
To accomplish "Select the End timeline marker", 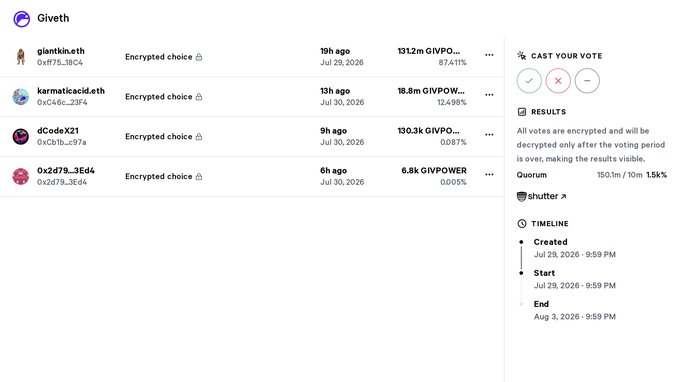I will 521,304.
